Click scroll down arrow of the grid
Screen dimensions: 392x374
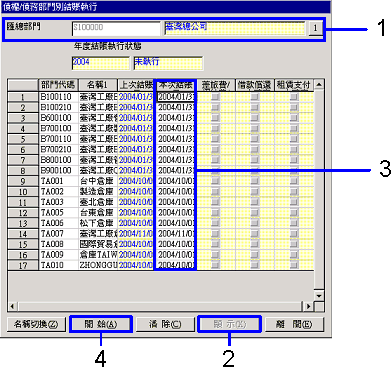[x=319, y=295]
